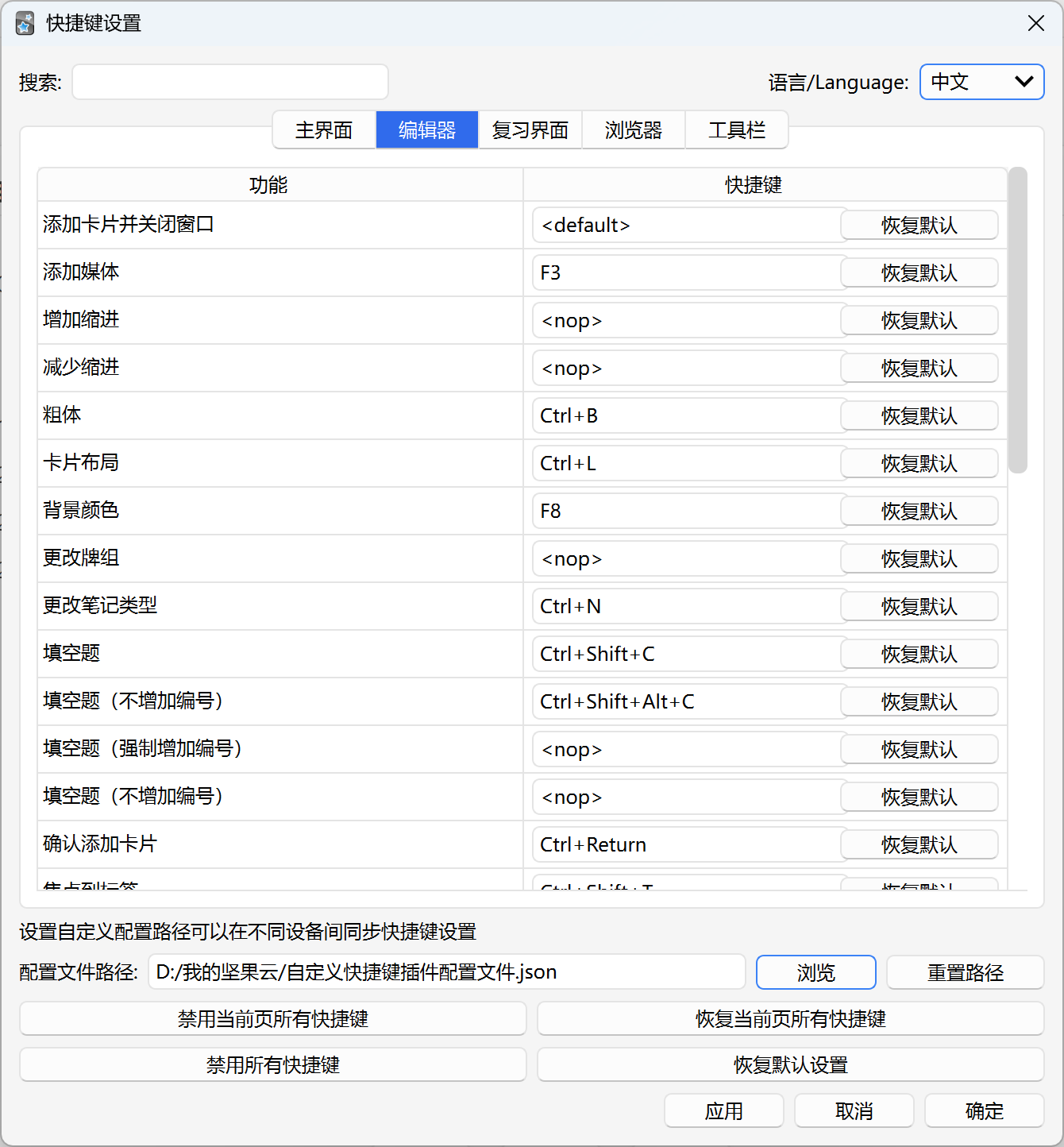The width and height of the screenshot is (1064, 1147).
Task: Reset 添加媒体 shortcut with its 恢复默认 button
Action: [x=919, y=272]
